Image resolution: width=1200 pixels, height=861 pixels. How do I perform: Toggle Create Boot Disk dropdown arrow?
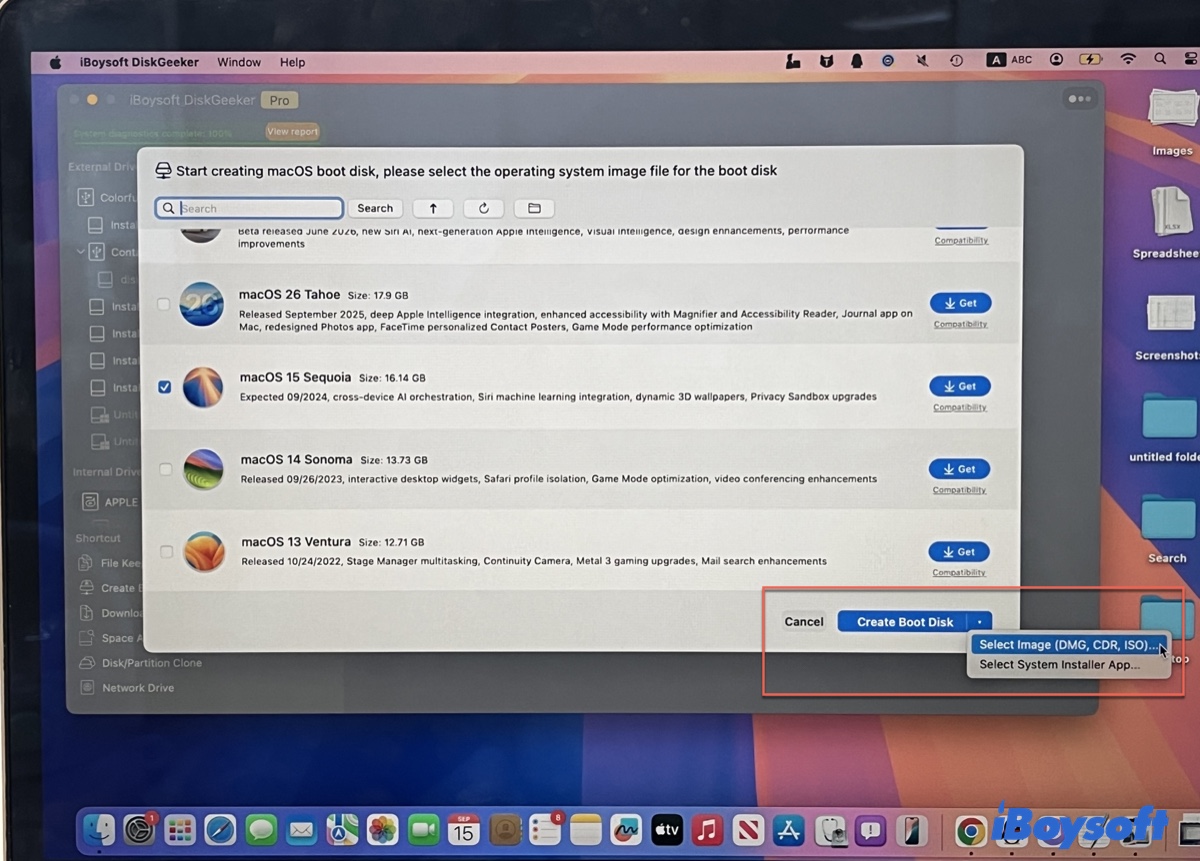980,622
